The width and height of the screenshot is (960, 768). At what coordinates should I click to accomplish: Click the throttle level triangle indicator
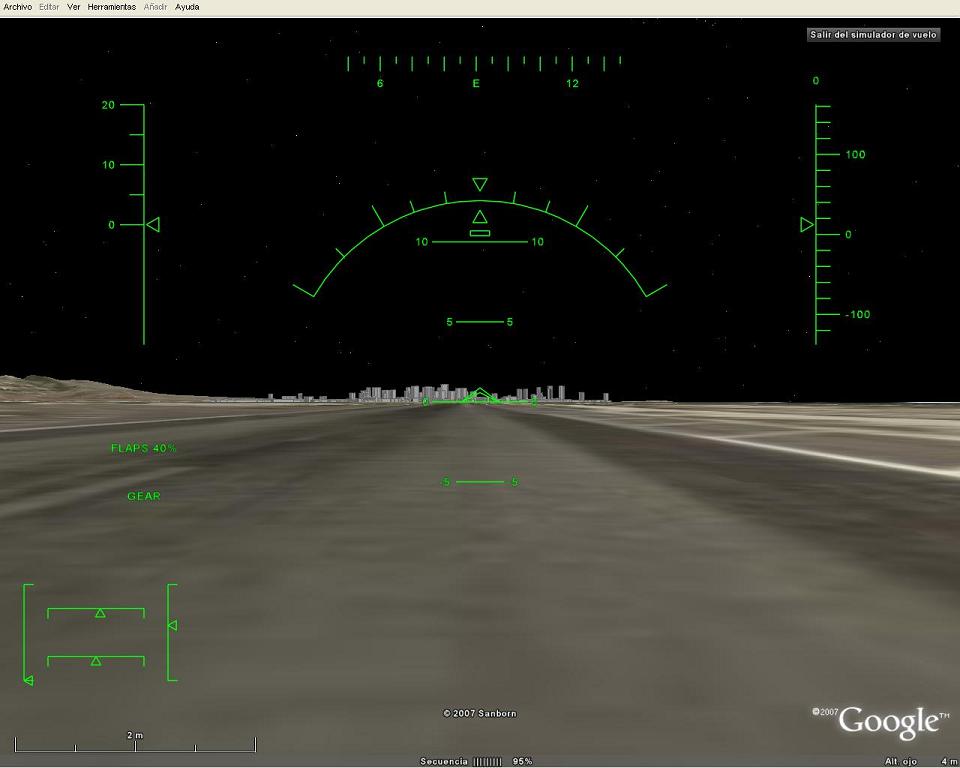[x=28, y=681]
